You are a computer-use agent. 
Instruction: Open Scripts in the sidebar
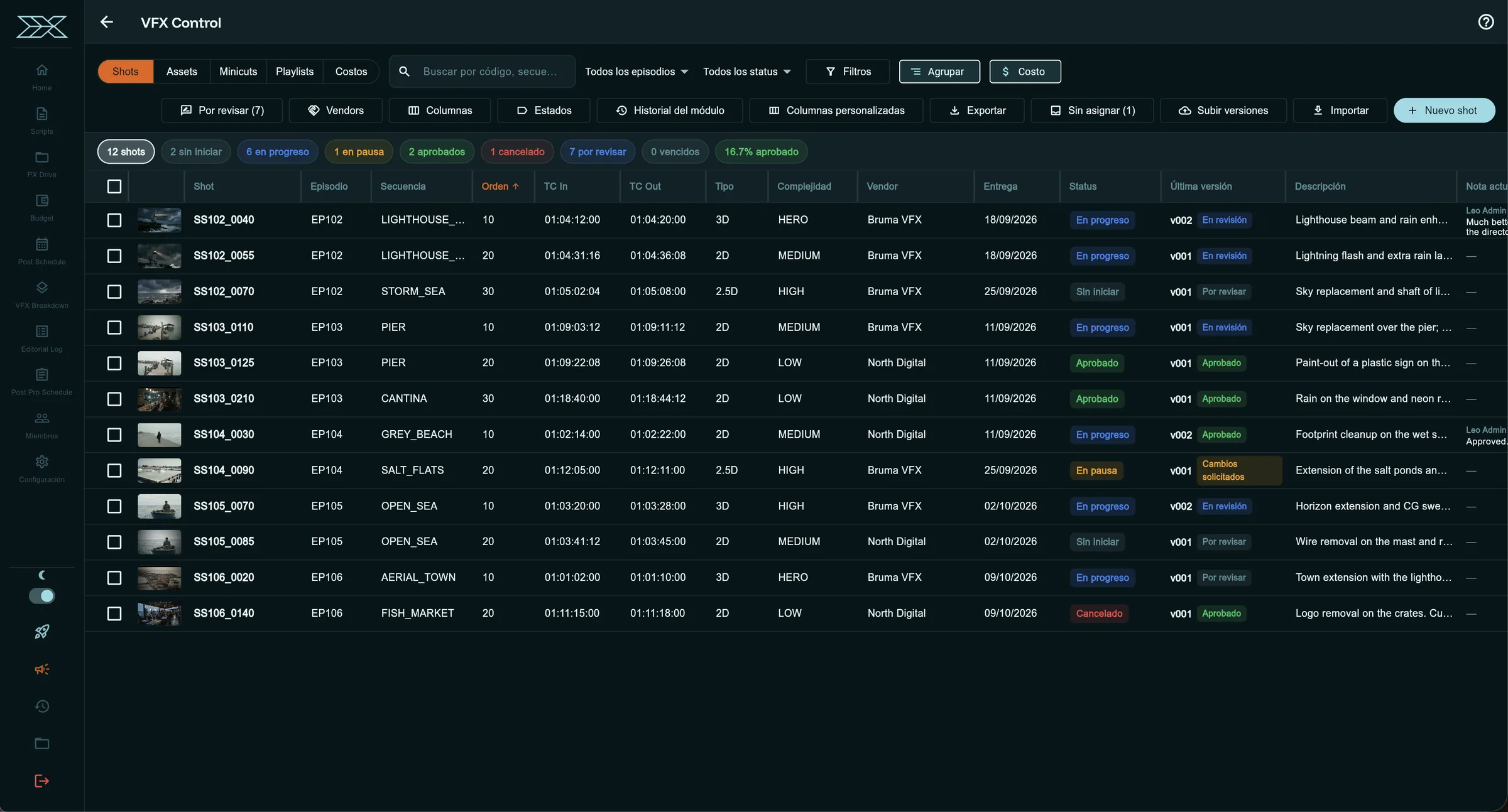click(x=42, y=121)
